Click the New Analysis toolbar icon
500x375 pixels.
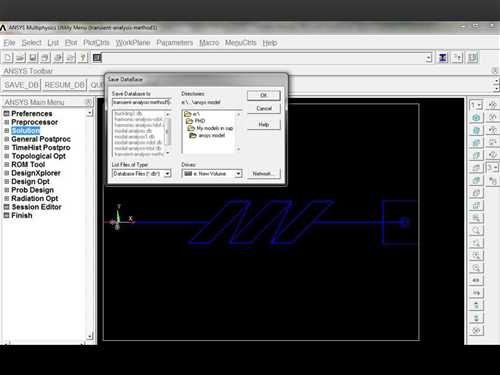tap(8, 58)
